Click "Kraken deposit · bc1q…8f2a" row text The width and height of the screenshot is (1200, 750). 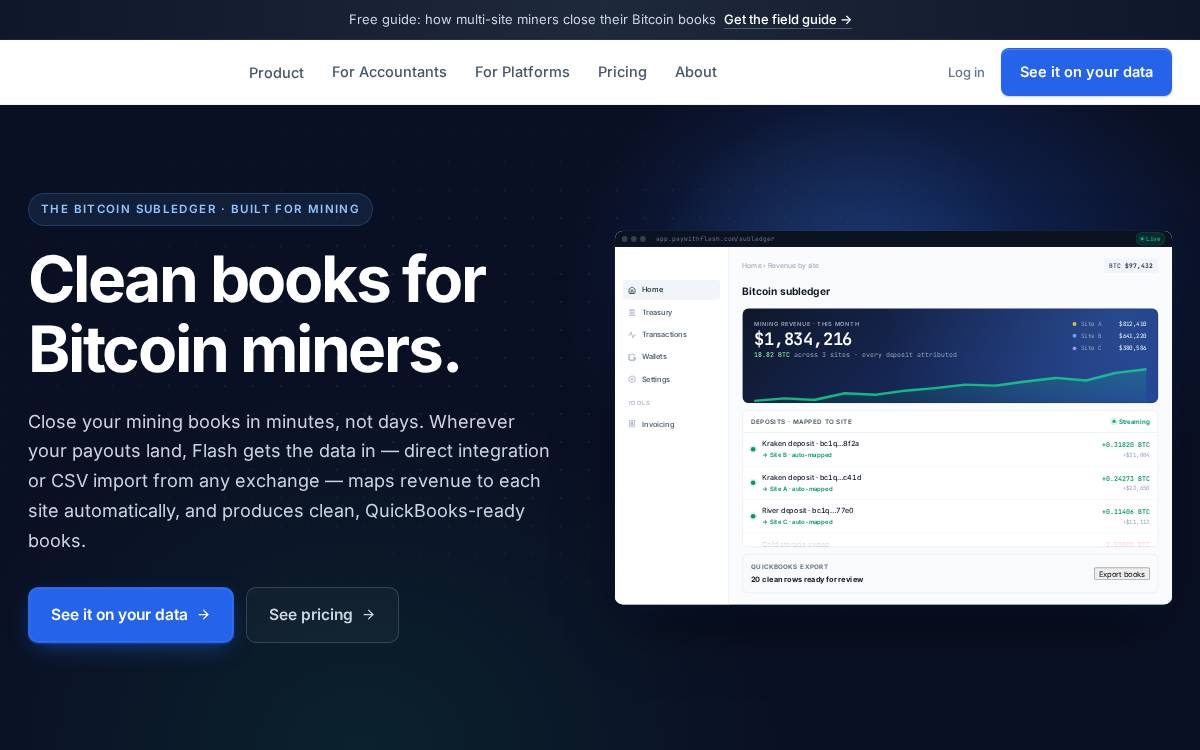click(810, 444)
